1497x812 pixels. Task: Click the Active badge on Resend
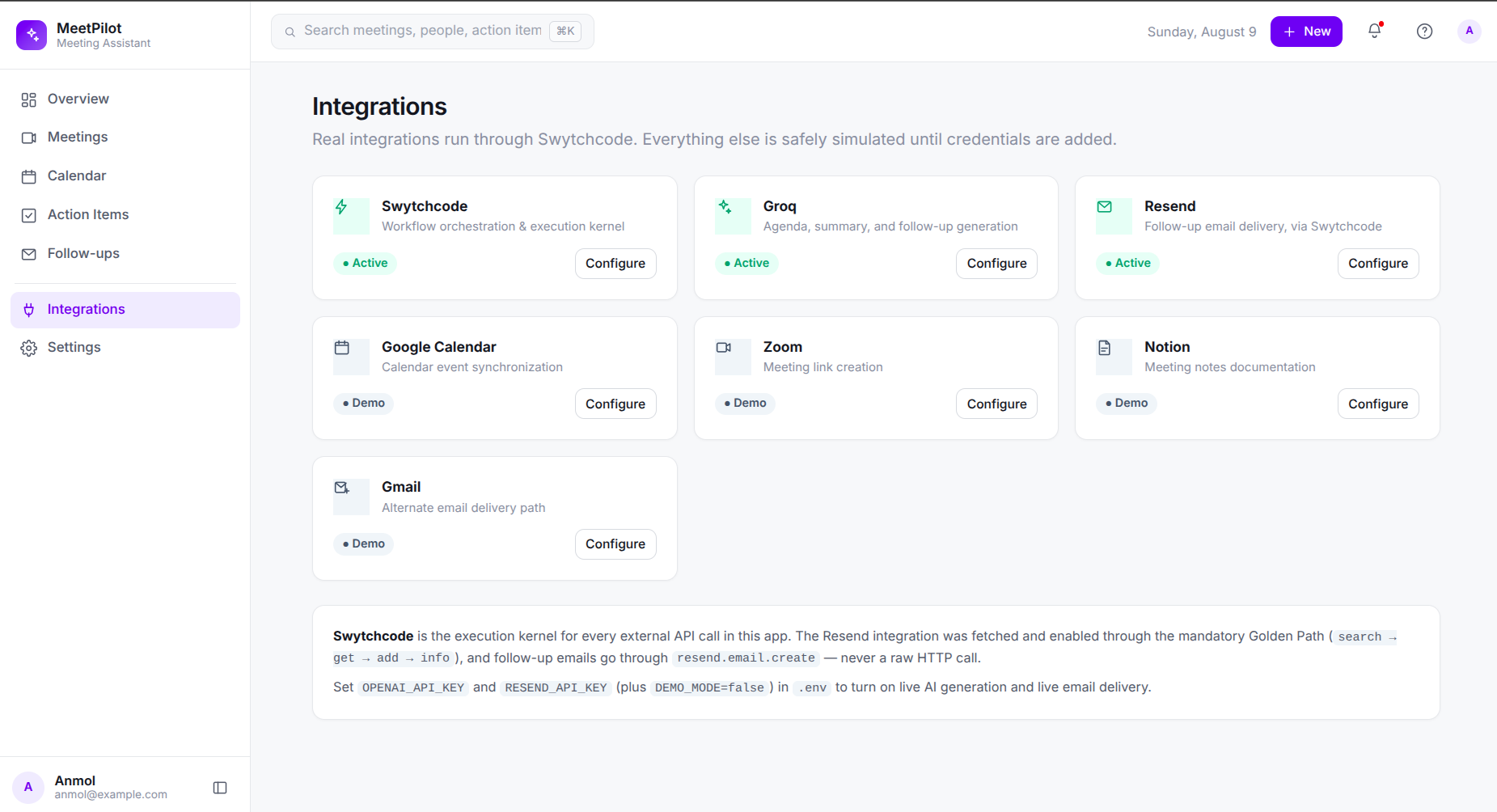[x=1127, y=263]
